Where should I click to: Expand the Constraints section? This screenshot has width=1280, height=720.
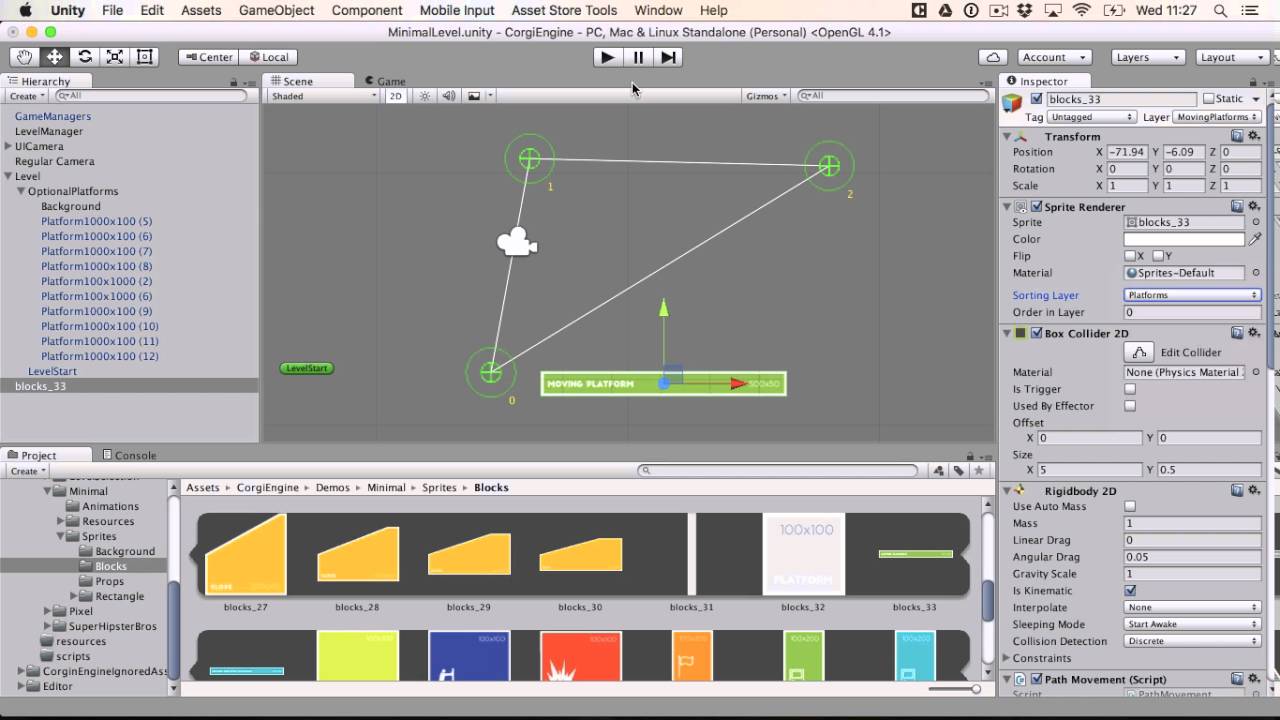click(x=1007, y=658)
